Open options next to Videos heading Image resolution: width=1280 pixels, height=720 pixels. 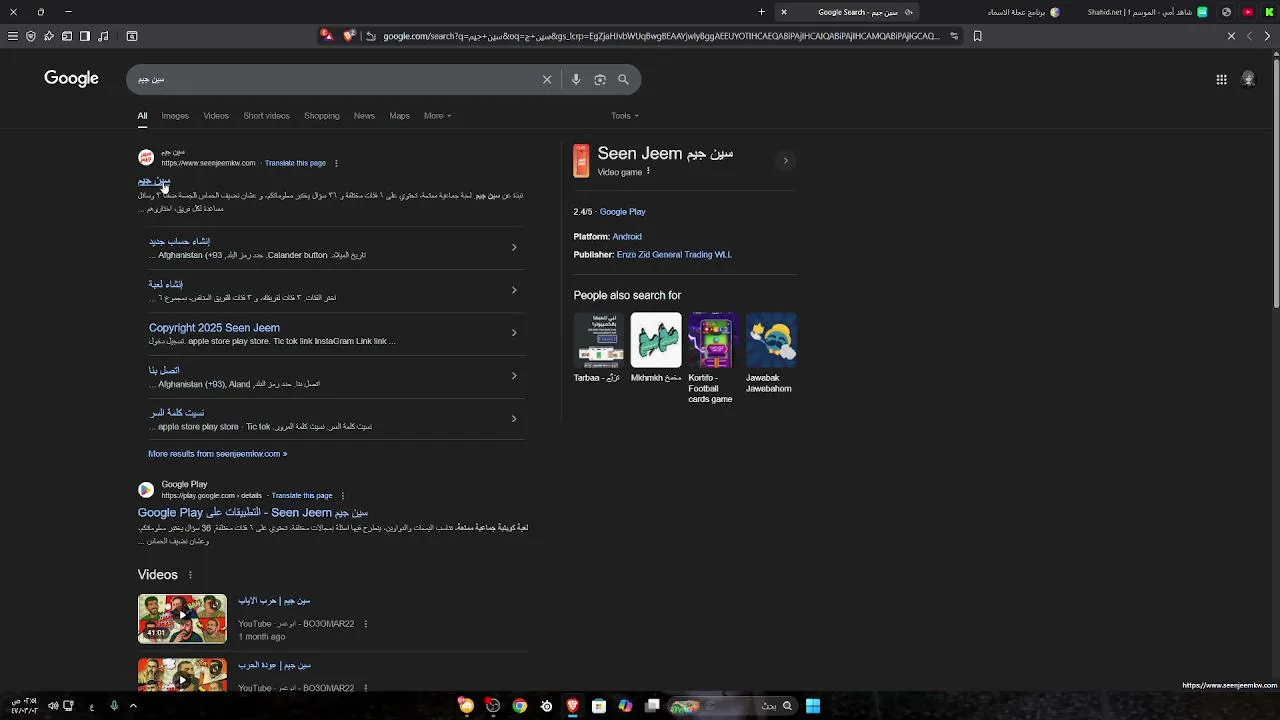click(x=190, y=575)
